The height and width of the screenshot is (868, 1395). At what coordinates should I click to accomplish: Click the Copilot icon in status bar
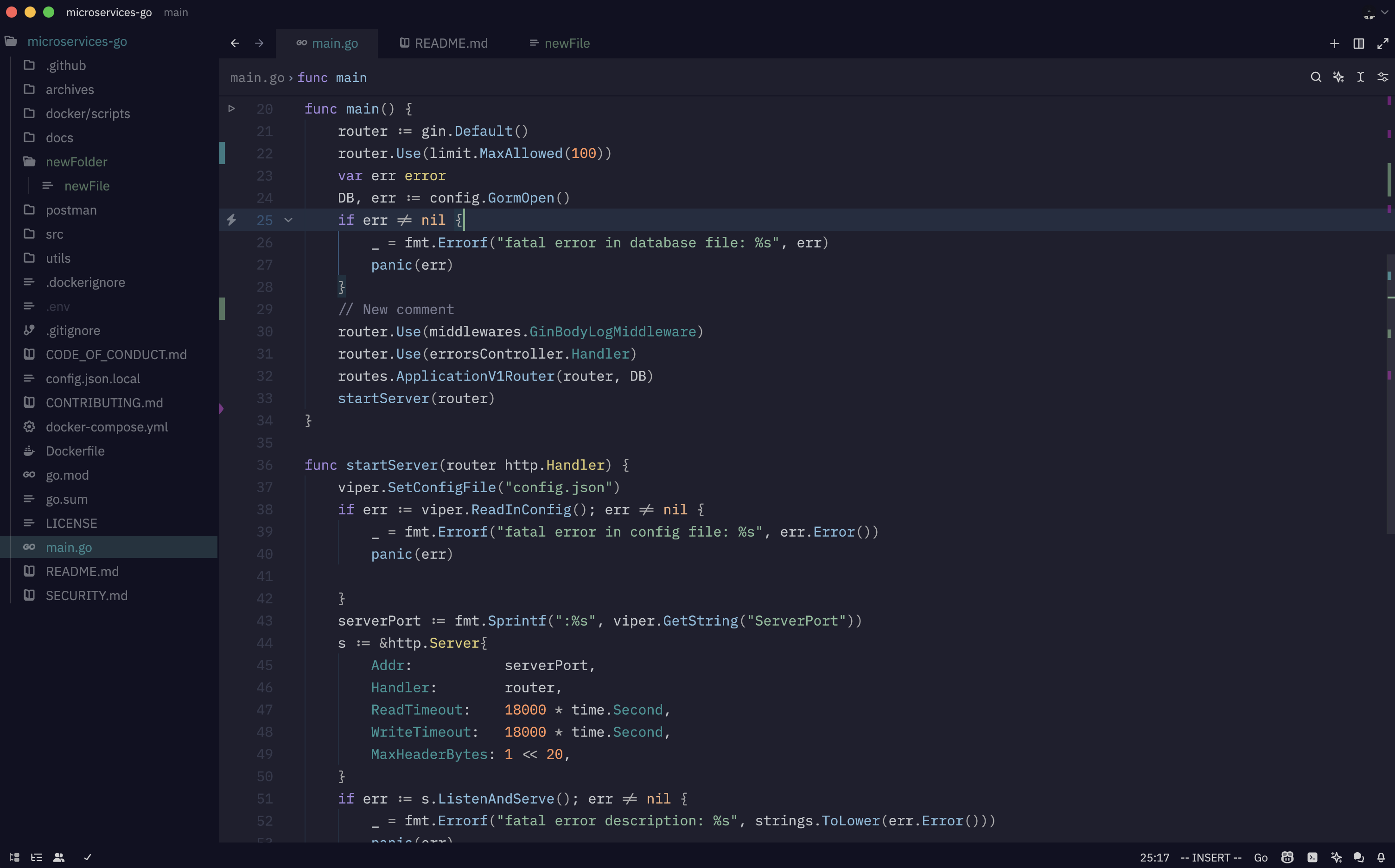click(1287, 857)
